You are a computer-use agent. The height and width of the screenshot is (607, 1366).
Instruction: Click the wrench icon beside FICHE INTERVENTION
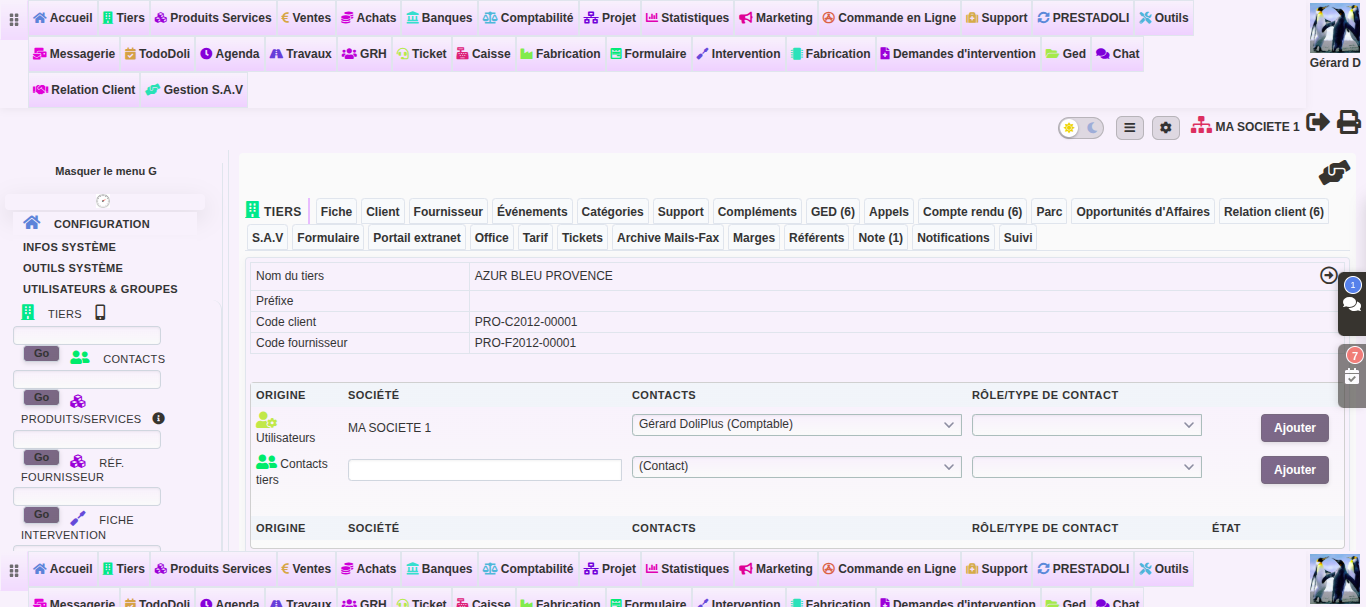[x=78, y=518]
